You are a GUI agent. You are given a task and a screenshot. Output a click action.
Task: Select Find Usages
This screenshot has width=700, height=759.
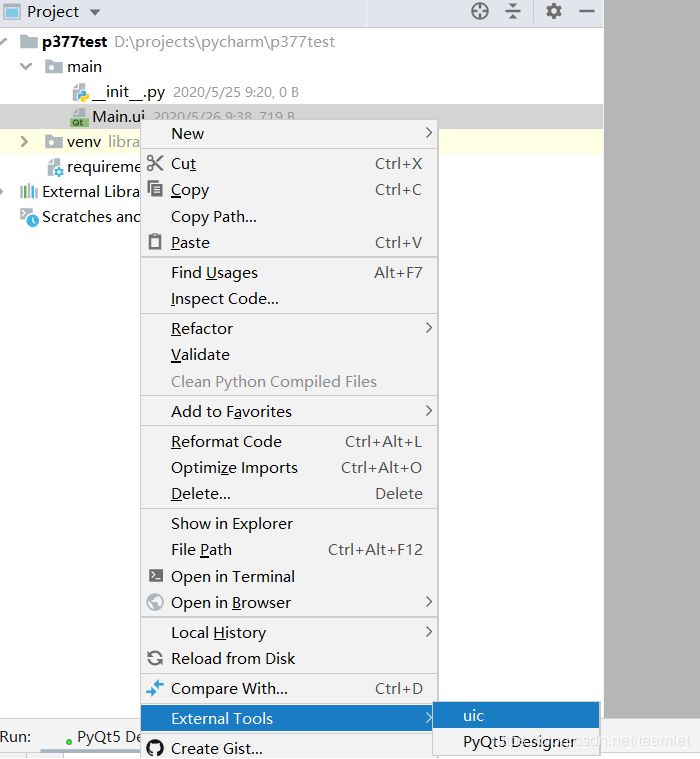pyautogui.click(x=289, y=273)
